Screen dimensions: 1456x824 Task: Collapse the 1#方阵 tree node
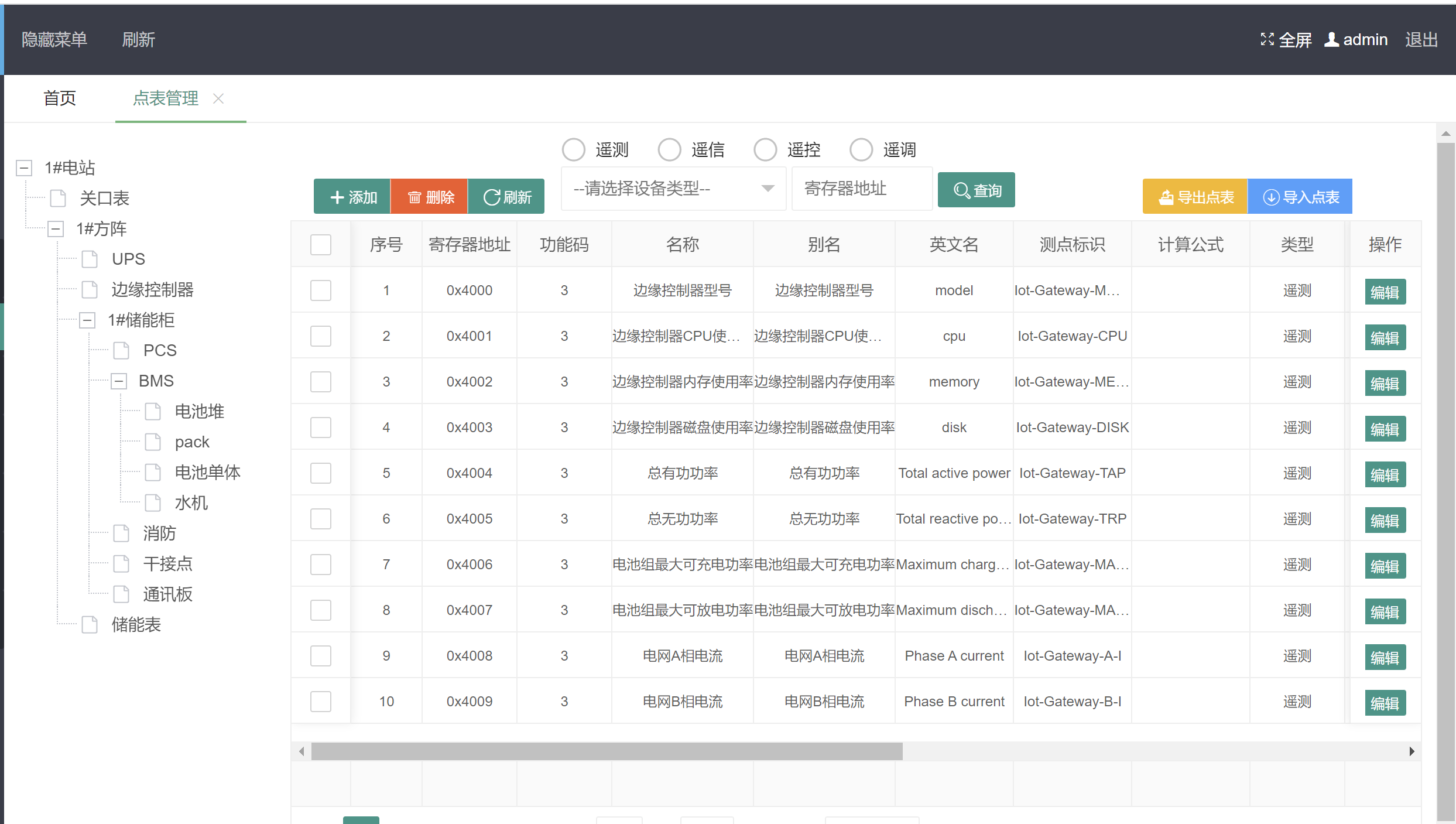coord(56,228)
